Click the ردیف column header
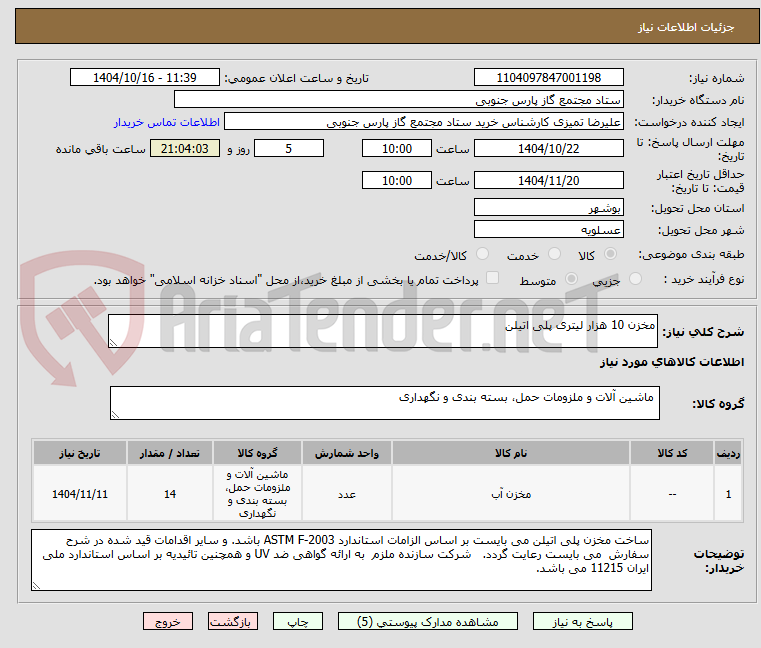The image size is (761, 648). [x=728, y=453]
